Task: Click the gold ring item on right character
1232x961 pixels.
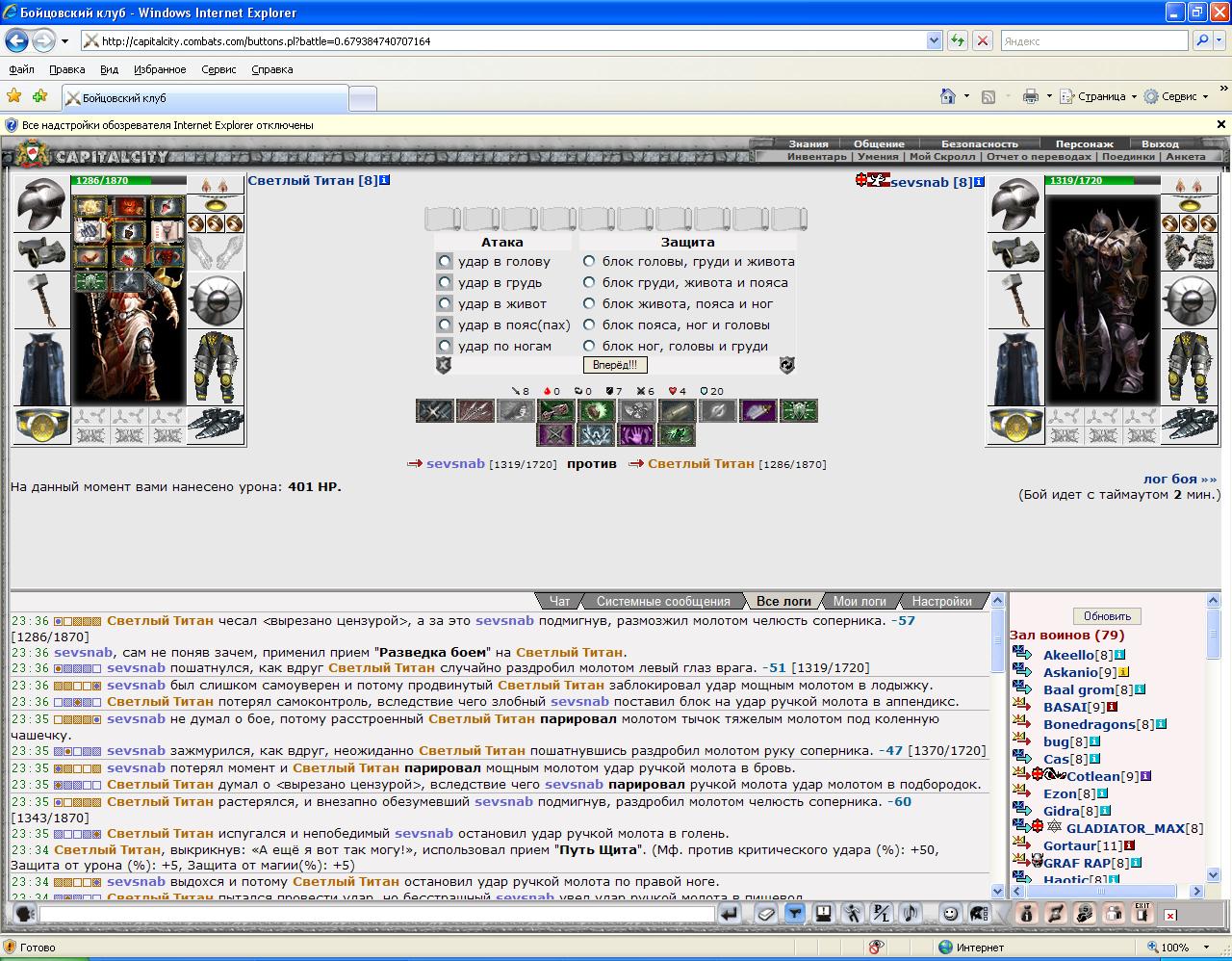Action: point(1015,426)
